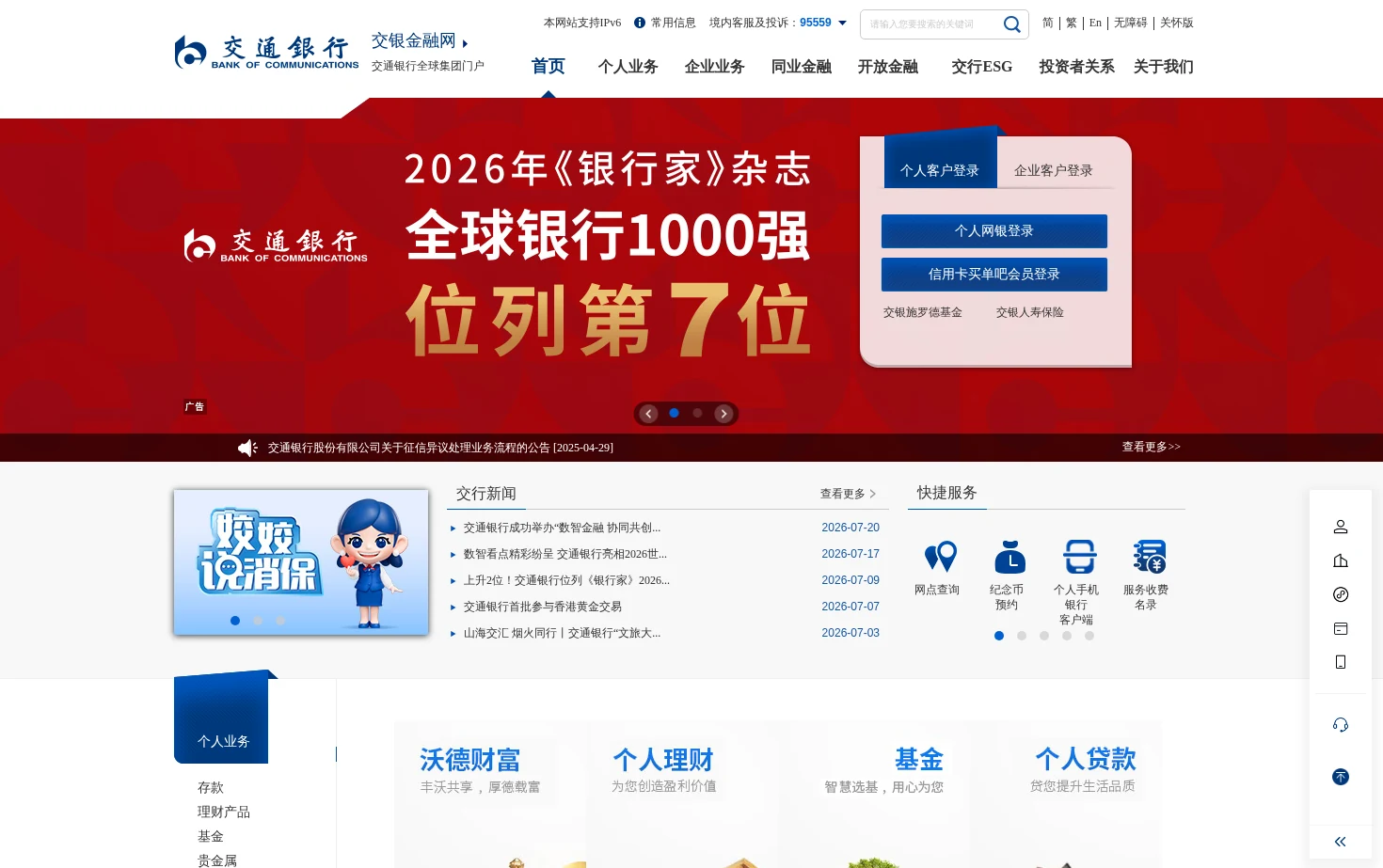Viewport: 1383px width, 868px height.
Task: Open news 山海交汇 烟火同行
Action: (x=562, y=633)
